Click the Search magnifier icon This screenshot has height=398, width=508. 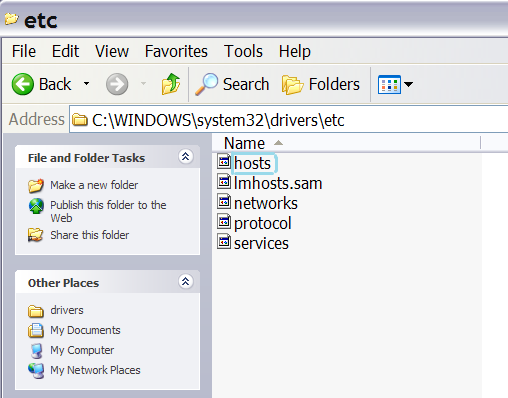(x=206, y=84)
